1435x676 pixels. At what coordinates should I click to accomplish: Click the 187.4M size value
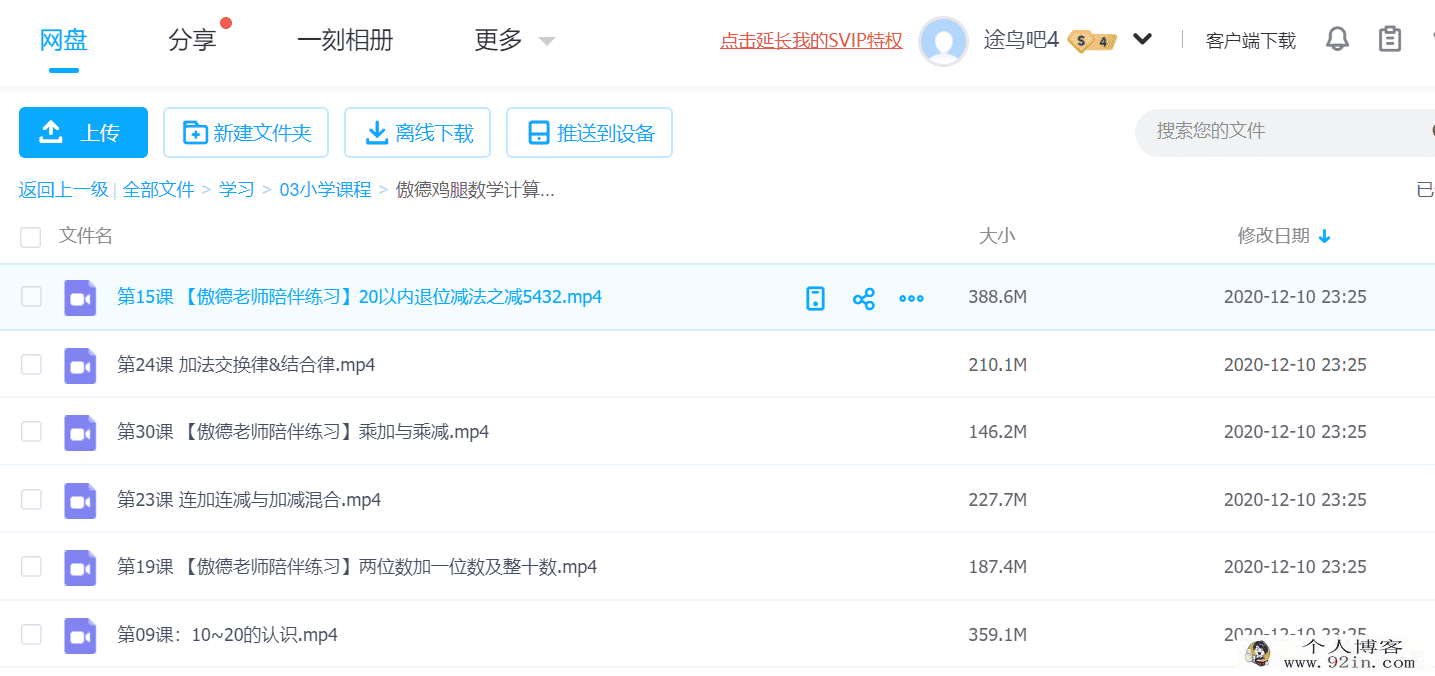(997, 567)
